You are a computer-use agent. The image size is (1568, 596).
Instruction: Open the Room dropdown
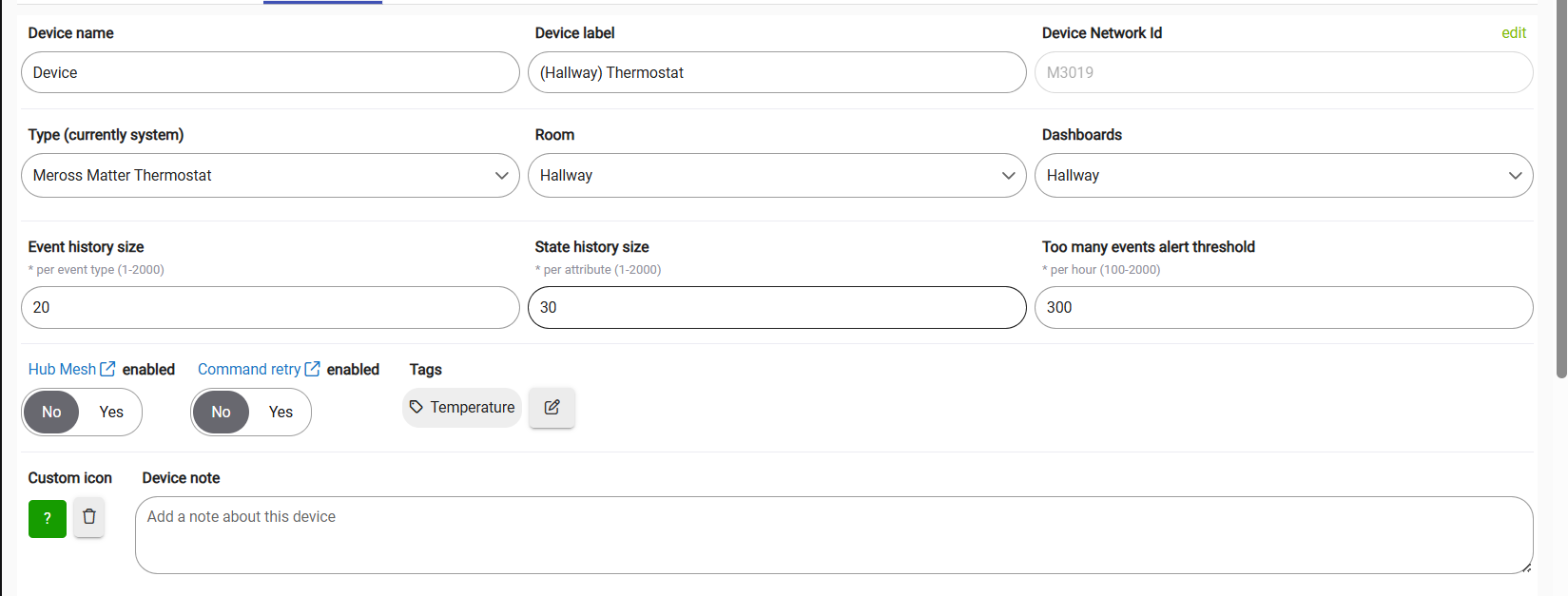coord(777,176)
